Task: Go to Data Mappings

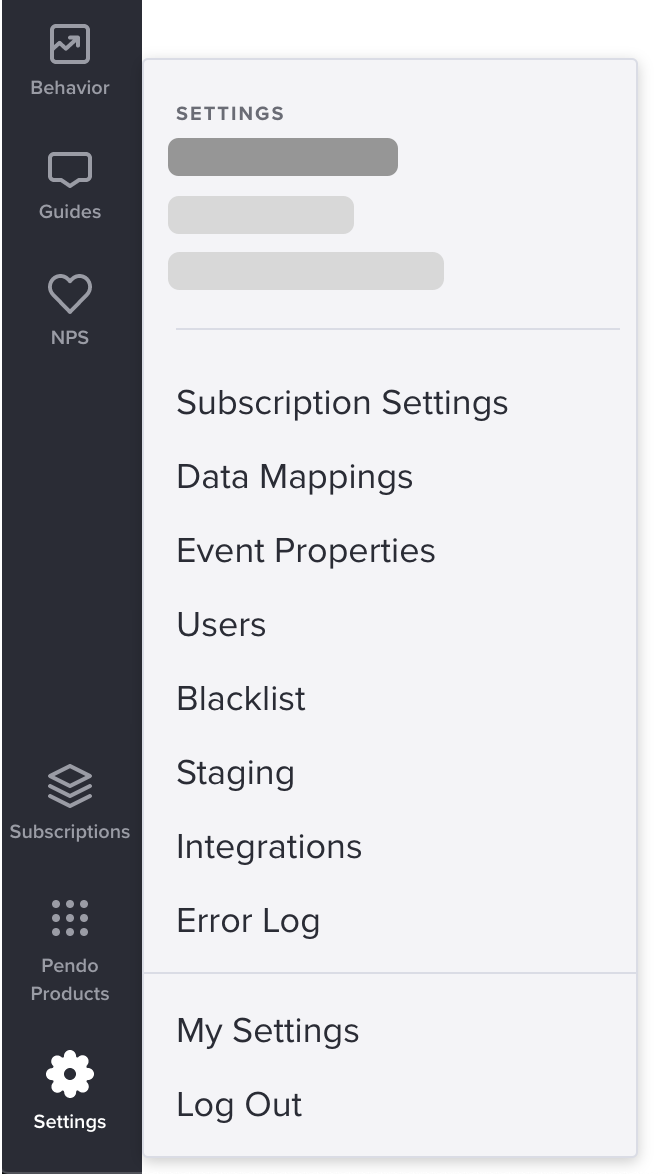Action: coord(294,477)
